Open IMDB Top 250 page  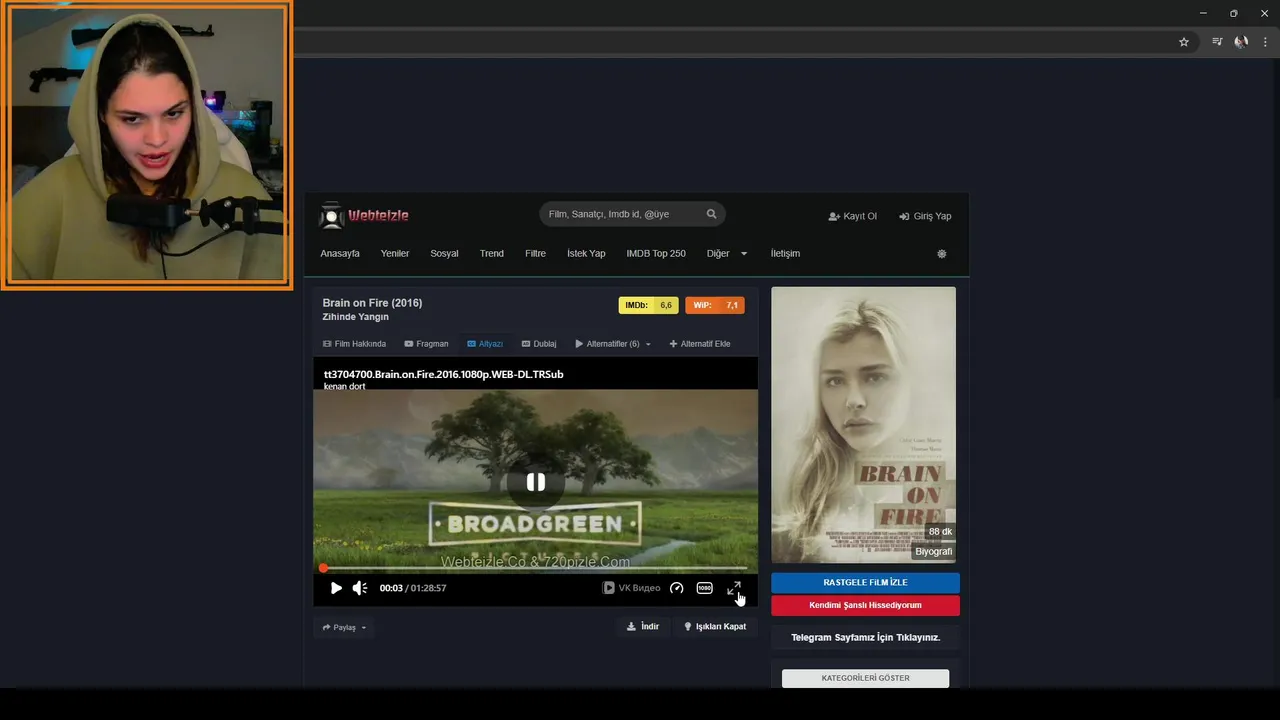pos(656,253)
